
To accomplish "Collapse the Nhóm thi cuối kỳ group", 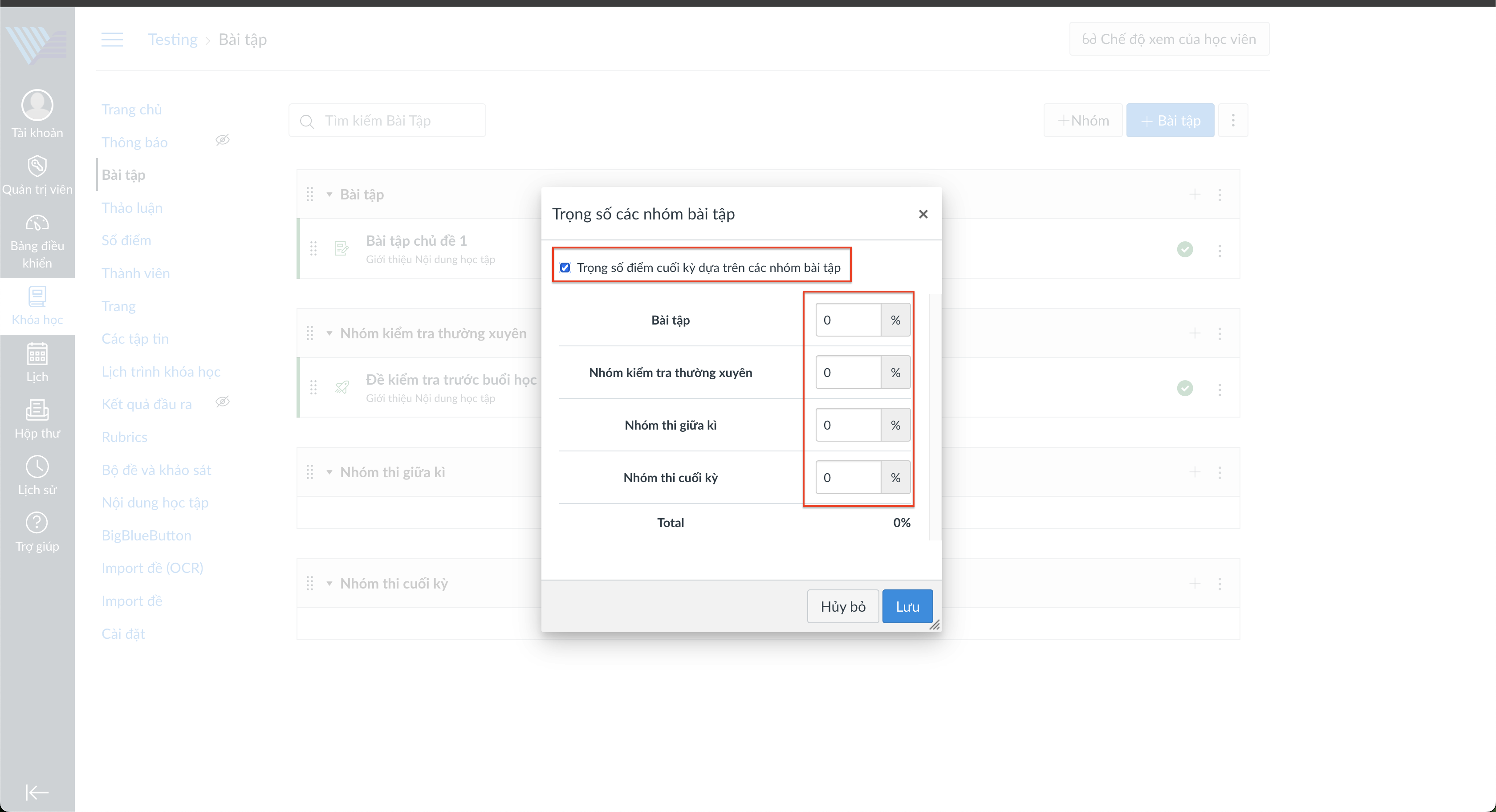I will click(x=329, y=584).
